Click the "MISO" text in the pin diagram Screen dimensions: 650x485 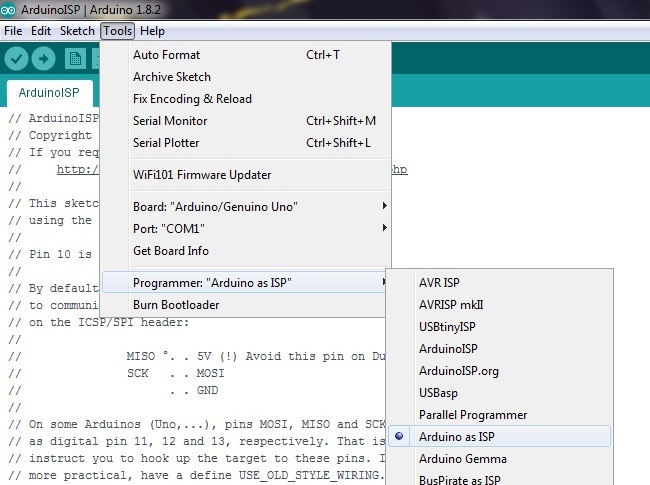point(141,356)
